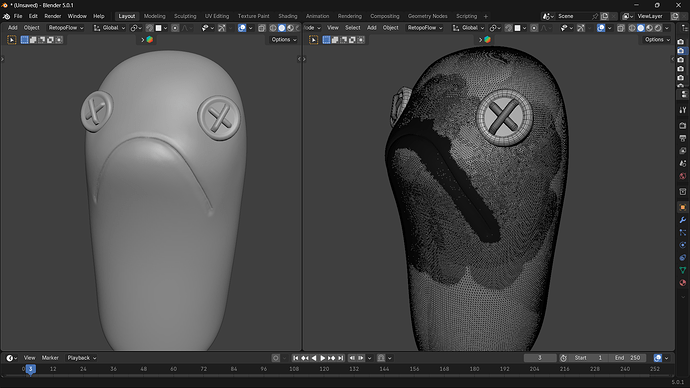Toggle overlays in the left viewport
This screenshot has height=388, width=690.
click(x=242, y=28)
